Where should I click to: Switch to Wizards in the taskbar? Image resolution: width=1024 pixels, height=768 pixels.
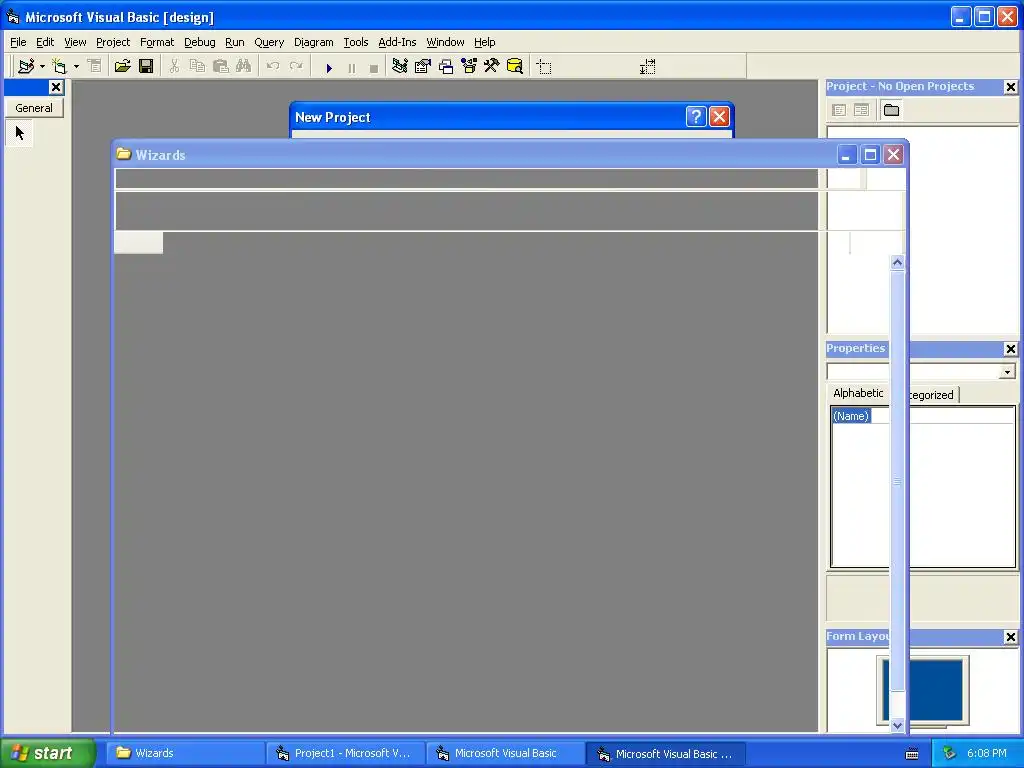click(185, 753)
